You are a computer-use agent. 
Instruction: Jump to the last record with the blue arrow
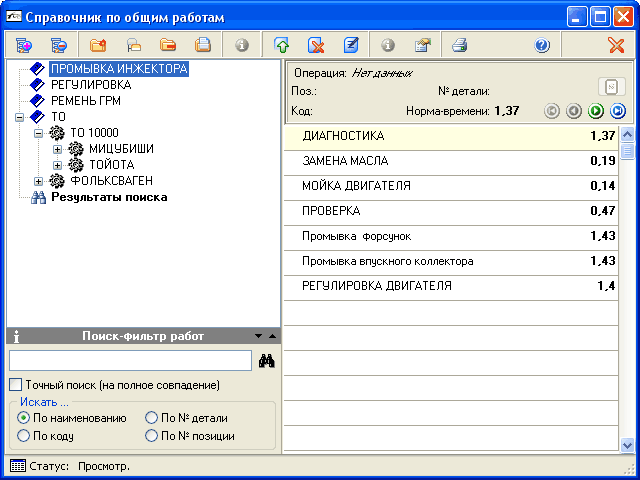pyautogui.click(x=618, y=111)
